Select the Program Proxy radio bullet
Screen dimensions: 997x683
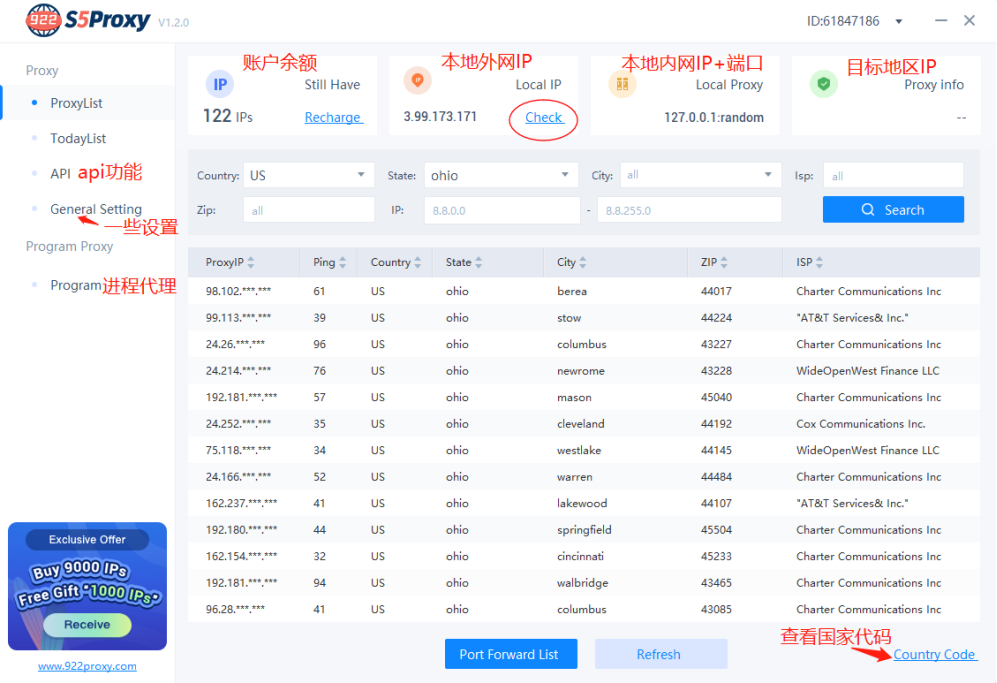click(x=34, y=283)
